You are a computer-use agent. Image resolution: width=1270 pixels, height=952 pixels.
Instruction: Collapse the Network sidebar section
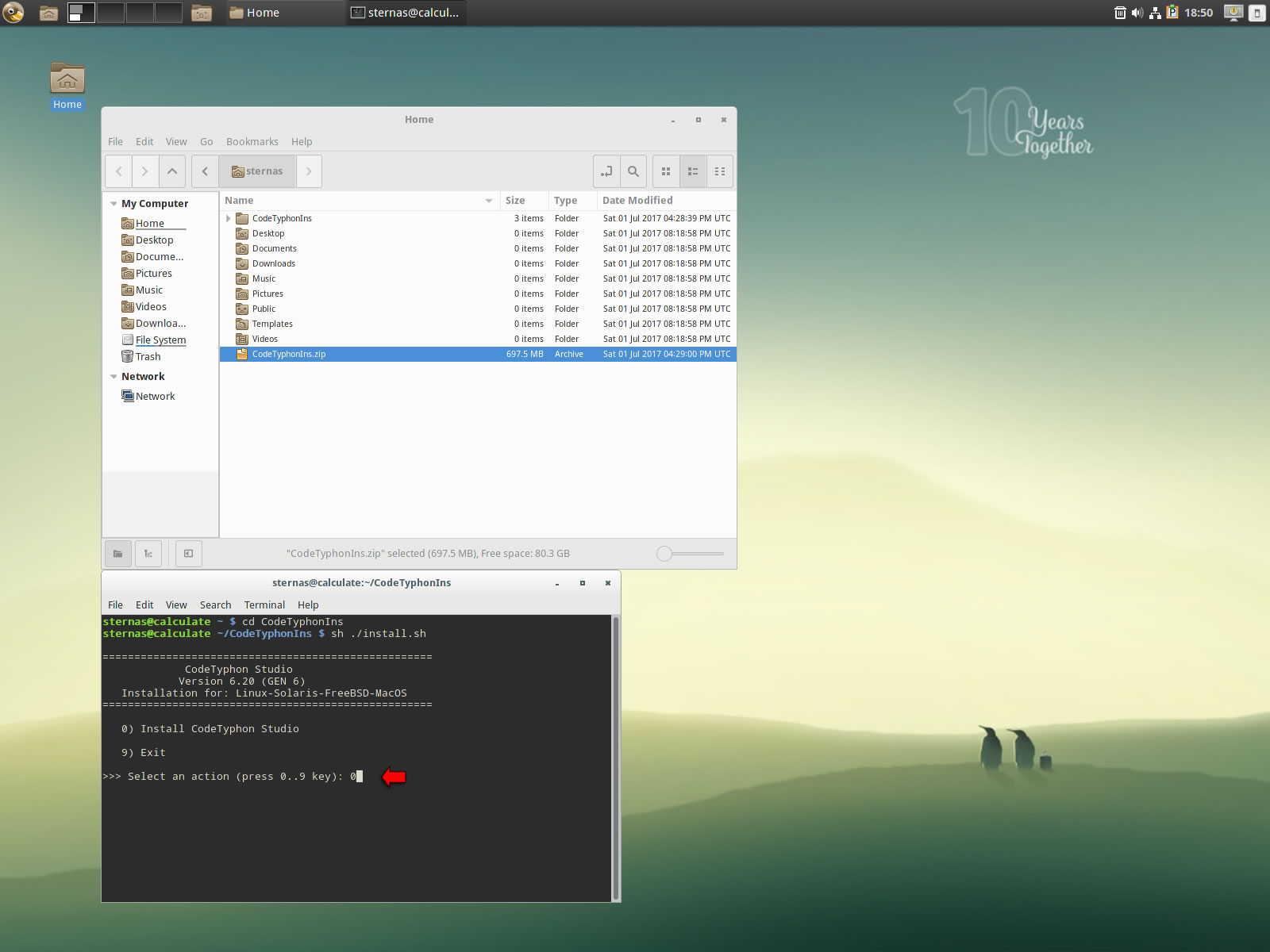click(x=114, y=377)
